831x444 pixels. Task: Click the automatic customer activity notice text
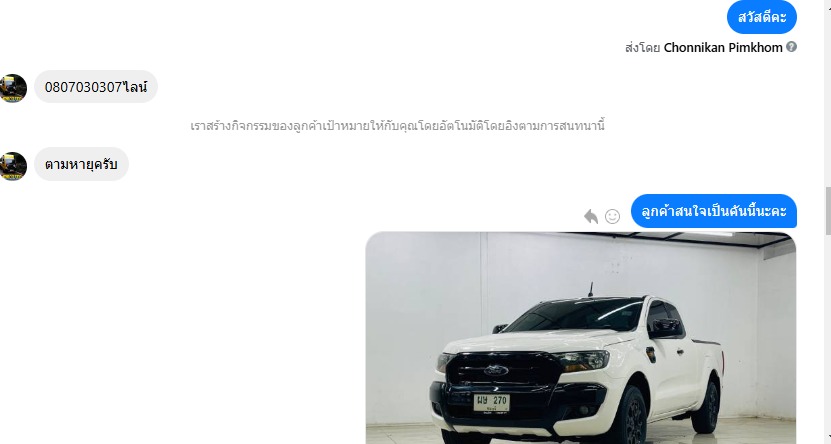(x=397, y=126)
